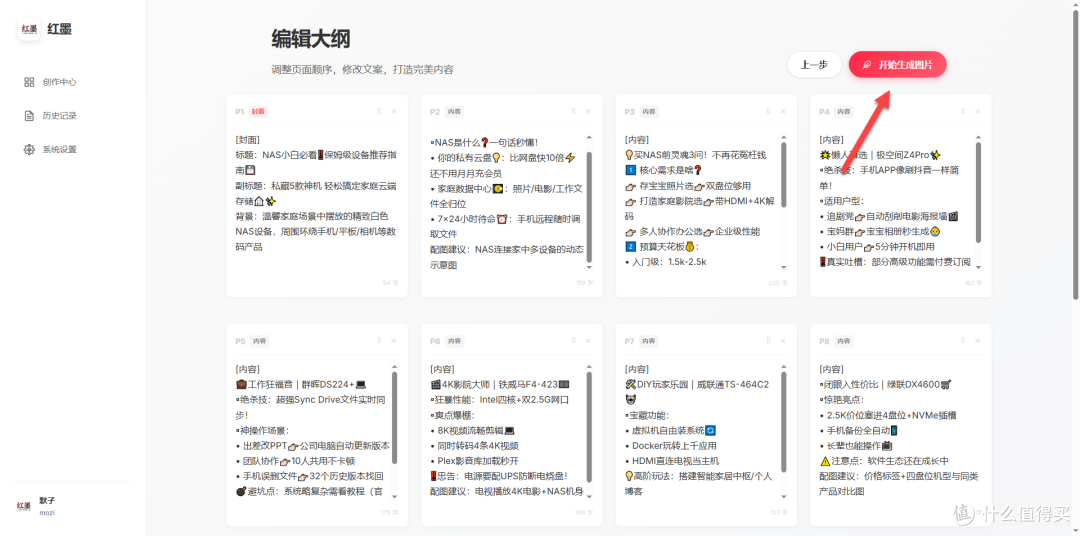Click the 230 字 count on card P3
The image size is (1080, 536).
[778, 282]
